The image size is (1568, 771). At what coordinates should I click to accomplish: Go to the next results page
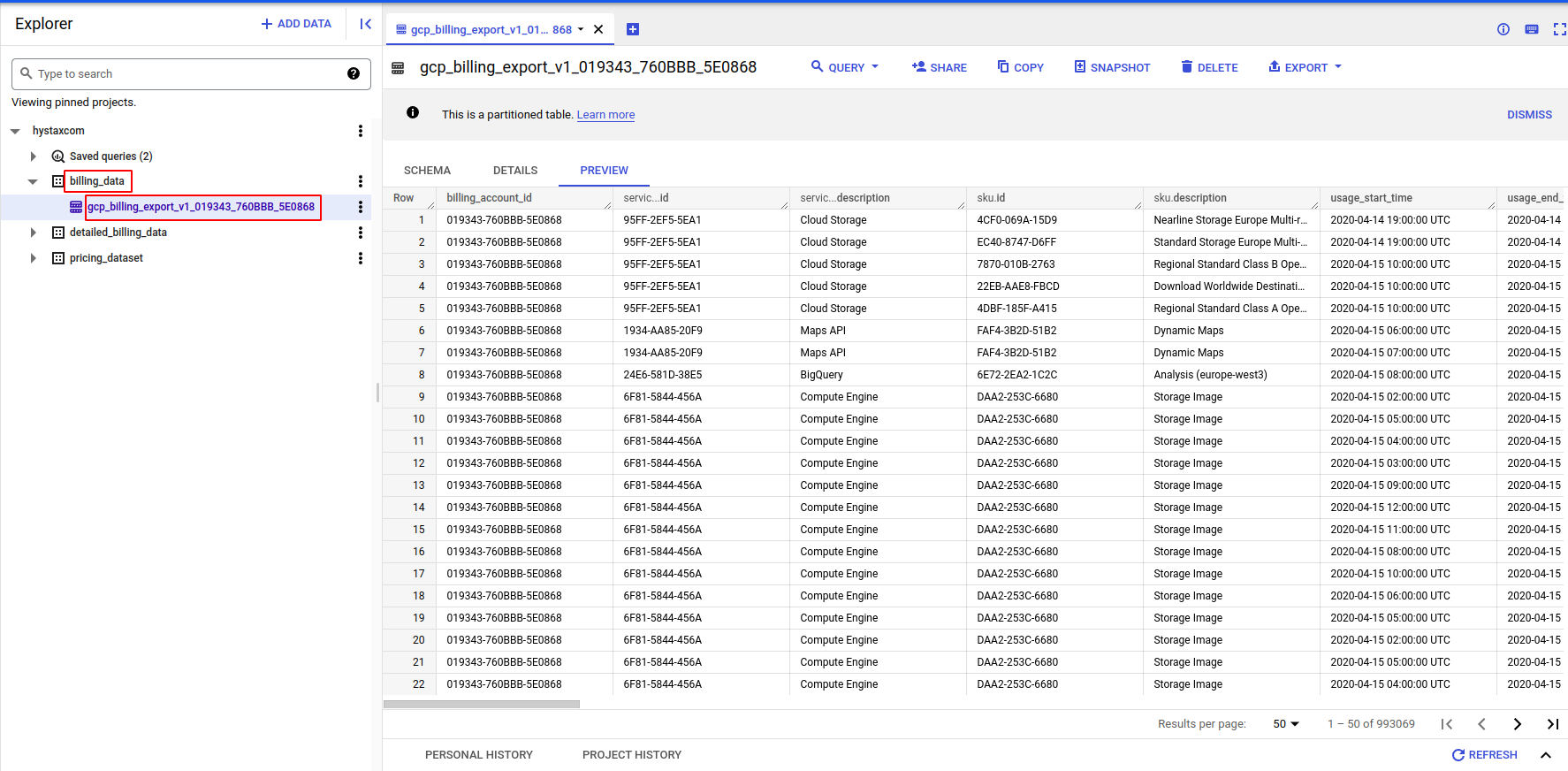1517,724
